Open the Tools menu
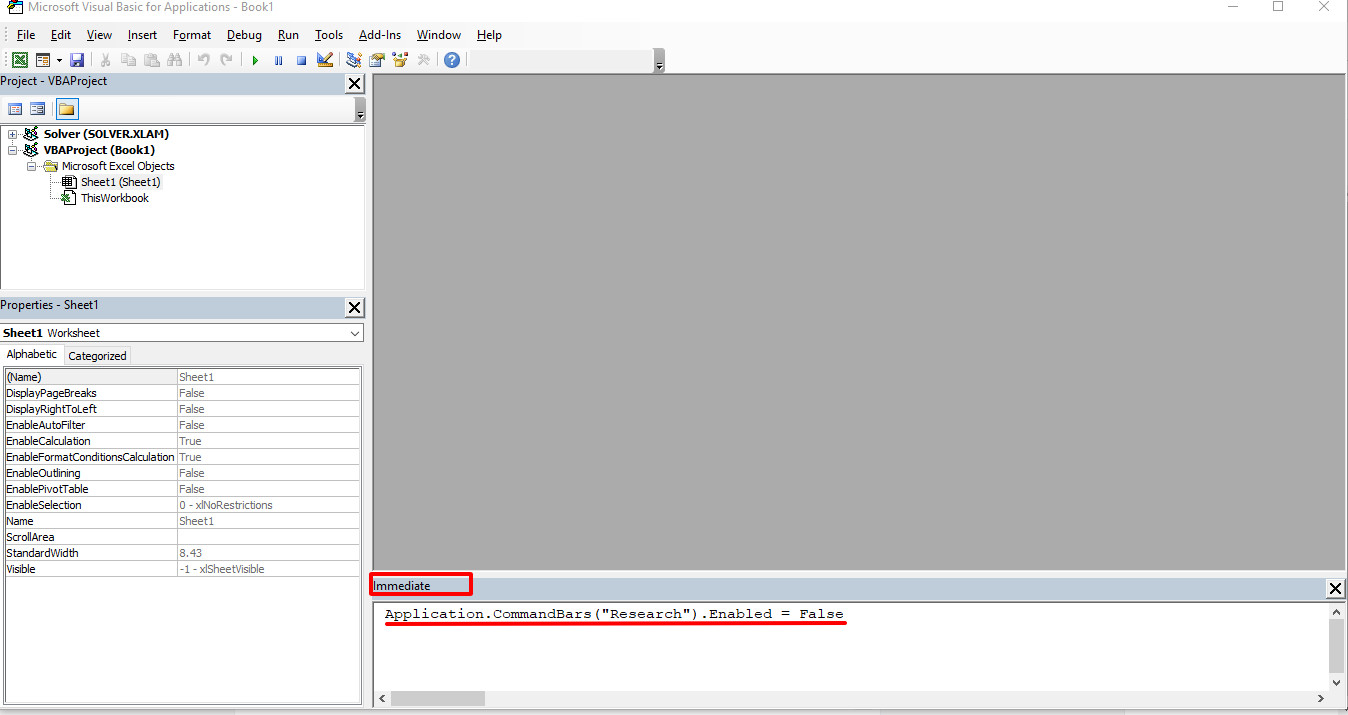 pos(329,35)
